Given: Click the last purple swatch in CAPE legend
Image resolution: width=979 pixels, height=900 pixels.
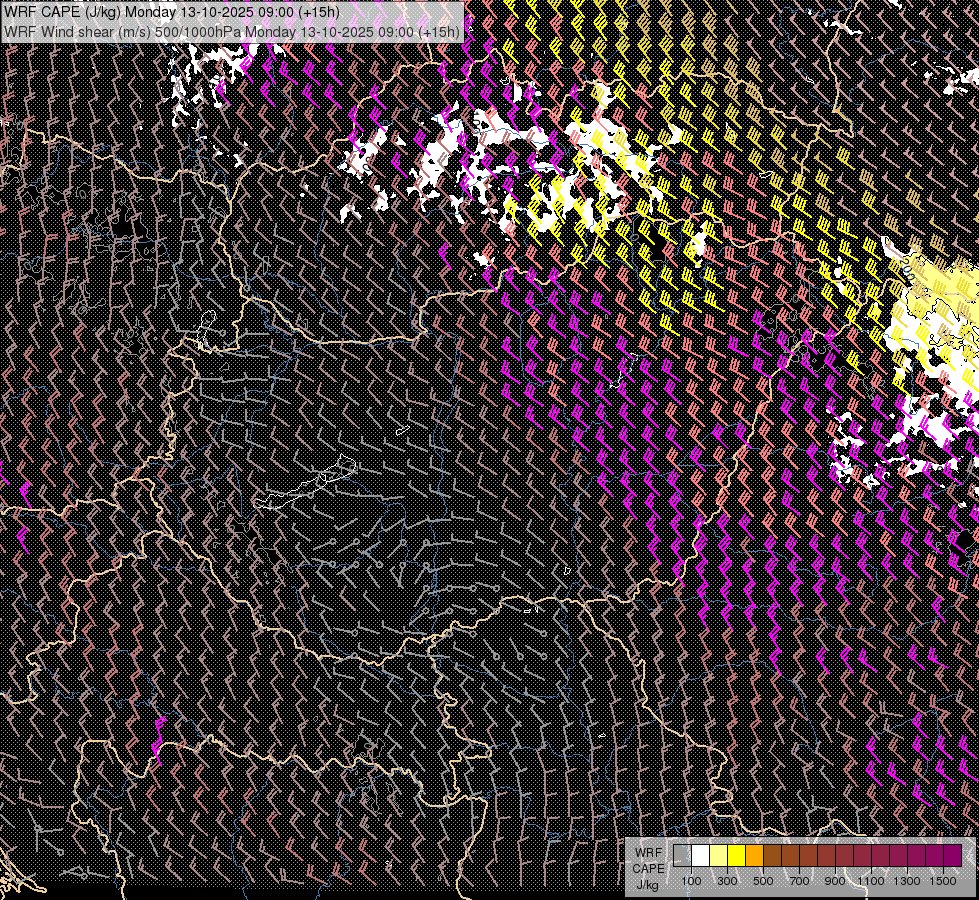Looking at the screenshot, I should point(951,855).
